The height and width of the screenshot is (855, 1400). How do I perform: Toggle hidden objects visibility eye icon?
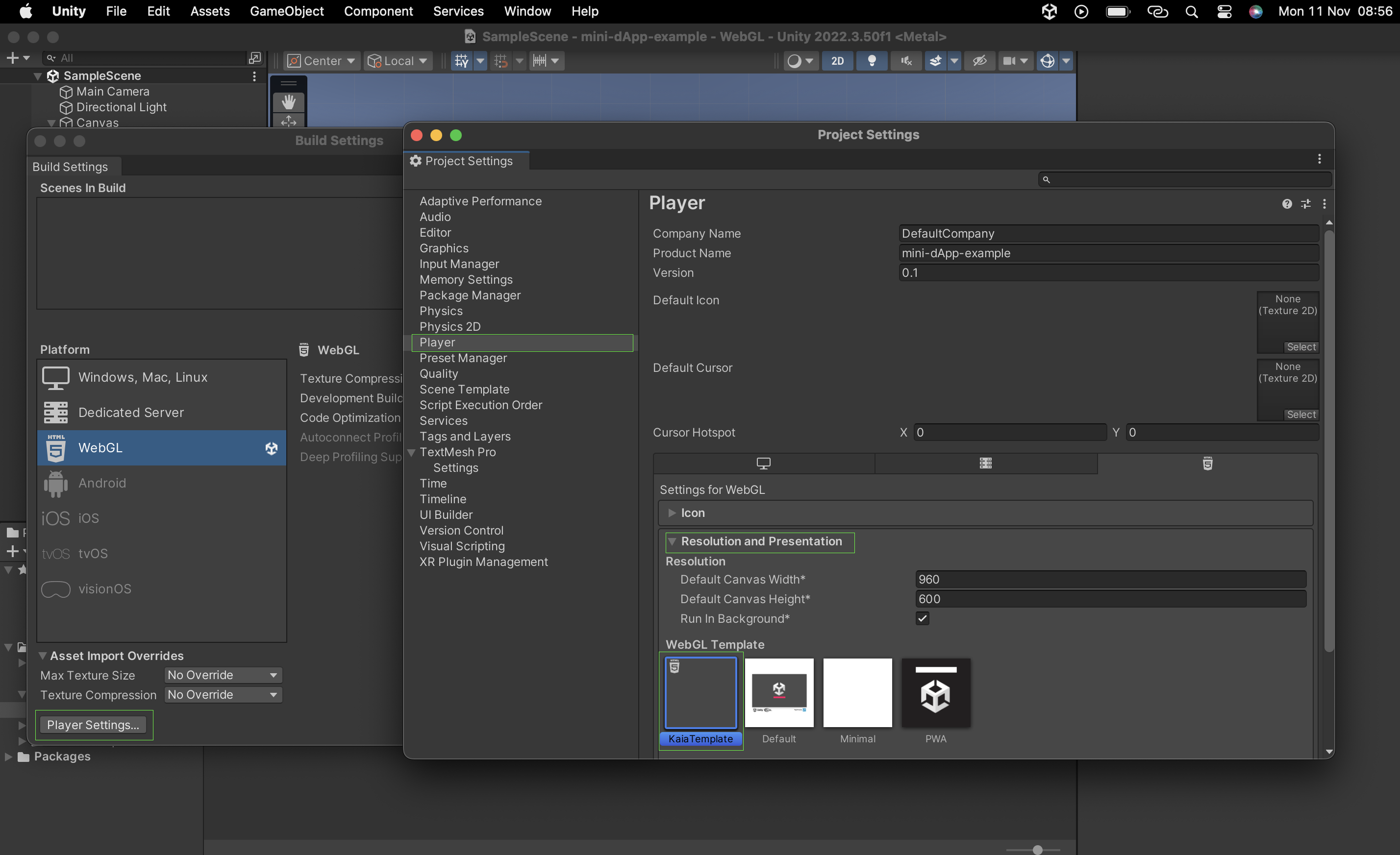click(x=979, y=61)
